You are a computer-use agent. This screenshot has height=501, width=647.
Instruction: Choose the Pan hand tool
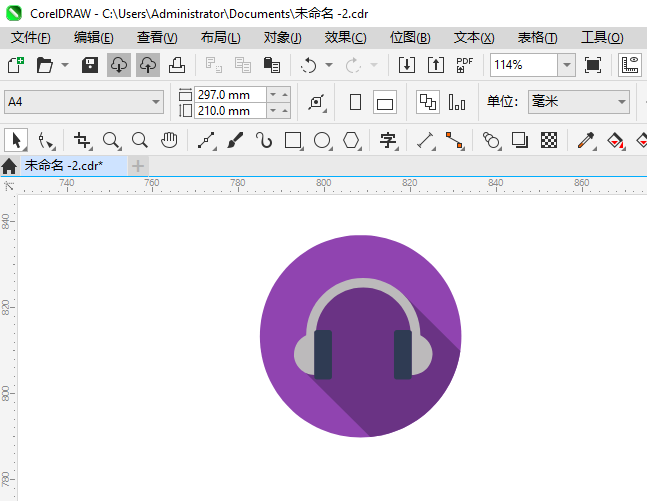click(x=170, y=140)
